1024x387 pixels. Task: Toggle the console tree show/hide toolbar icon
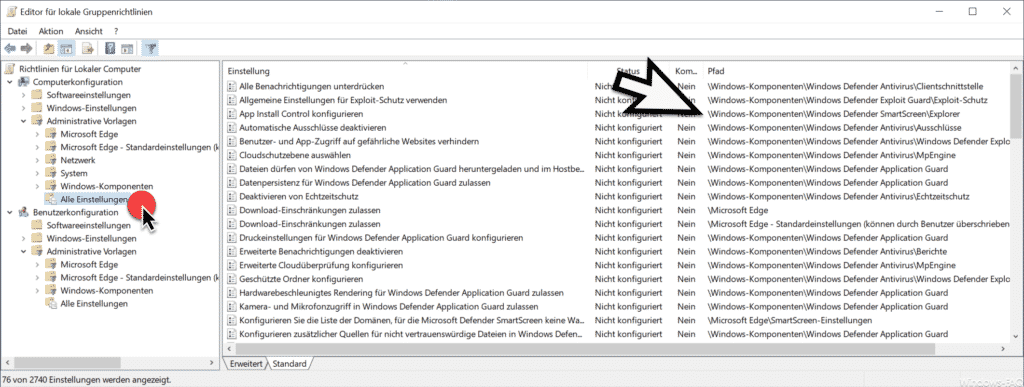tap(66, 48)
